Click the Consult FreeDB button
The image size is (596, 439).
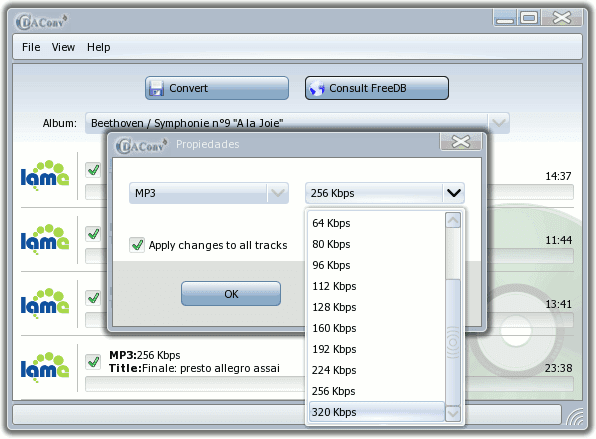377,88
